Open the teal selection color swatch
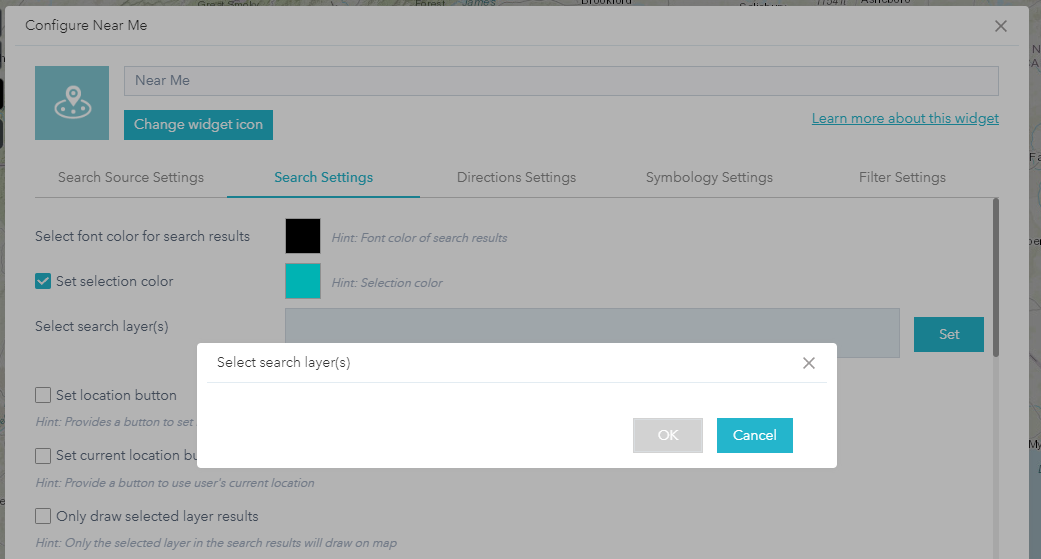1041x559 pixels. coord(303,281)
